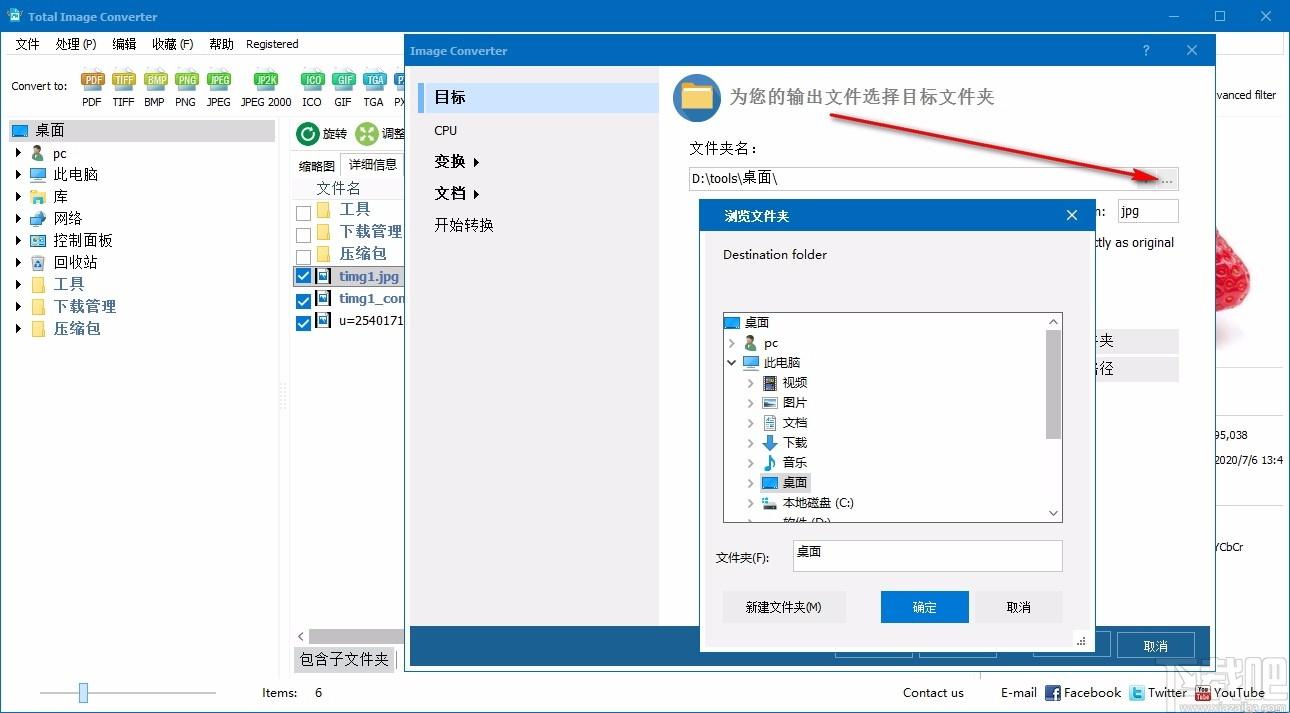
Task: Pick the BMP format icon
Action: pyautogui.click(x=155, y=81)
